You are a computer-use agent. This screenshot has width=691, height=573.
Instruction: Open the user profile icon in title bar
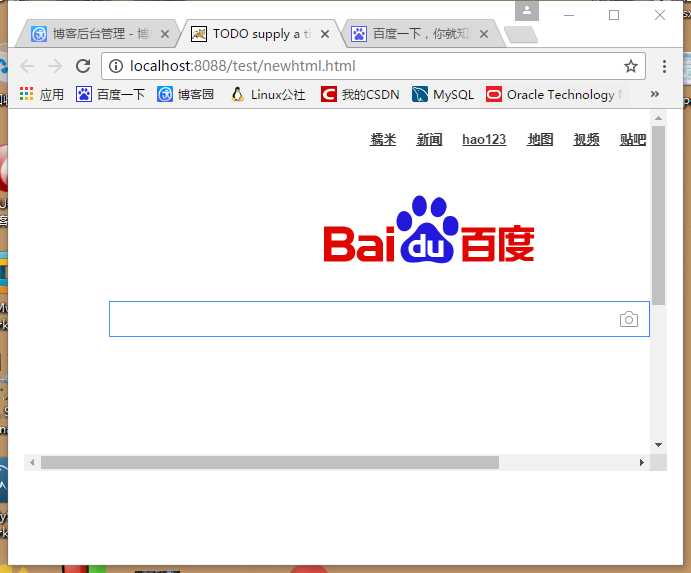[527, 11]
